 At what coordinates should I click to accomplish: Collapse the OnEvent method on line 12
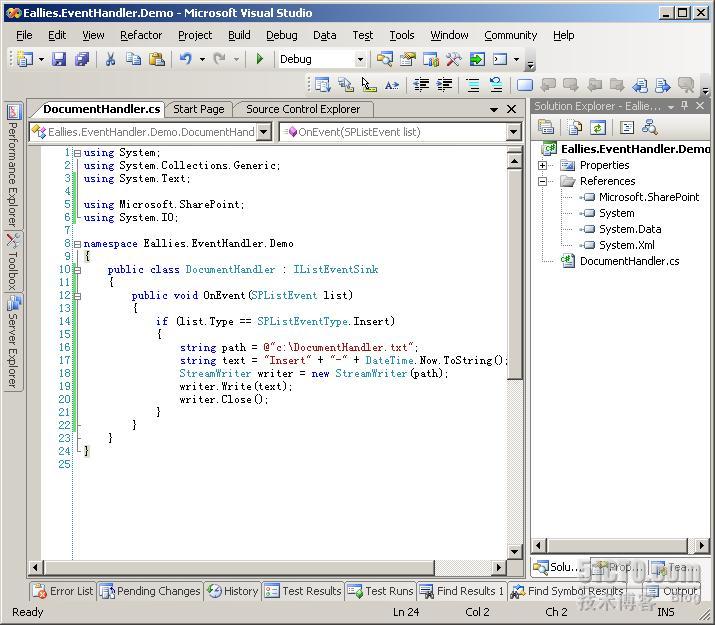(78, 296)
